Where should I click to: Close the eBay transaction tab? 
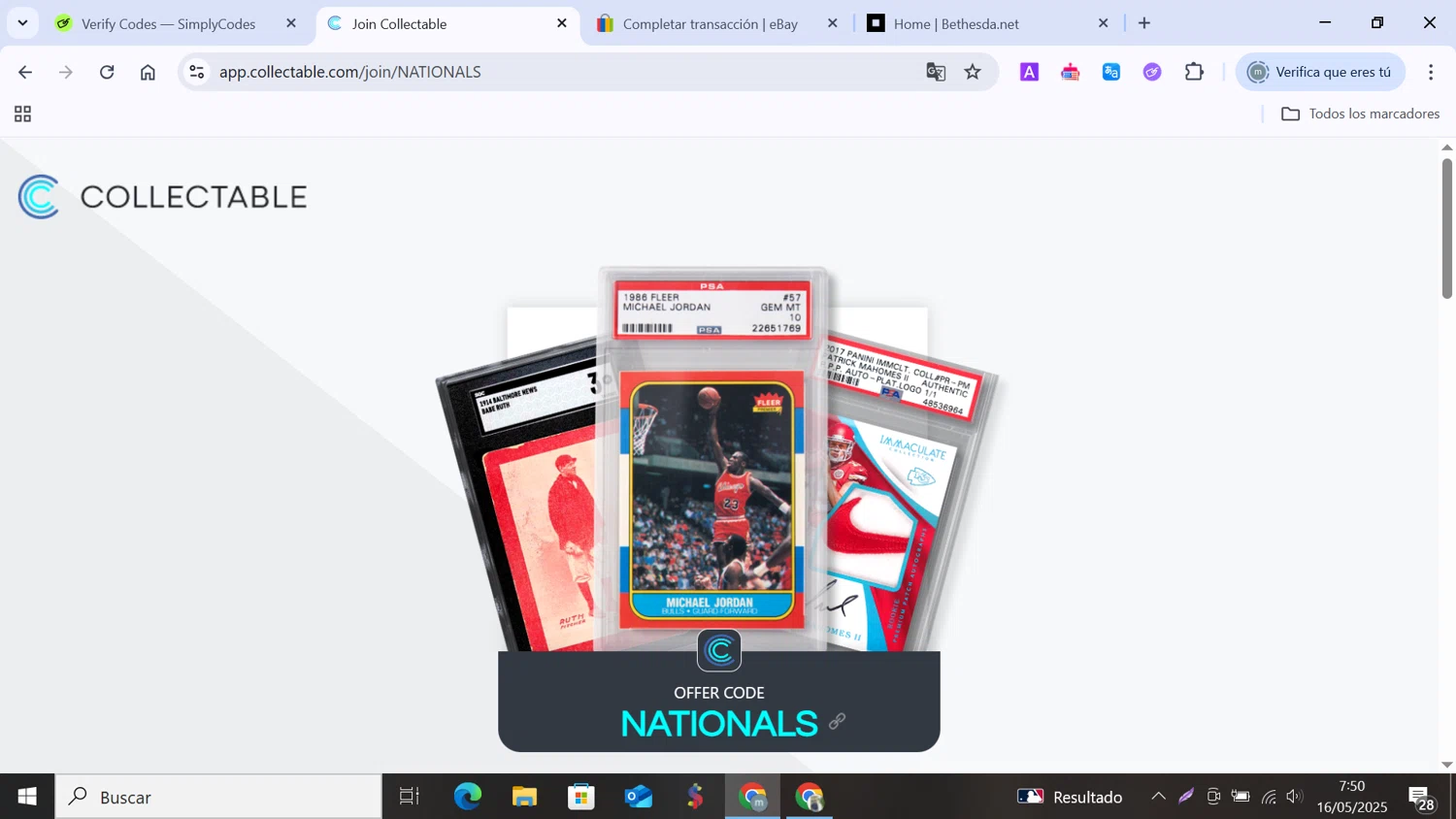[x=833, y=23]
